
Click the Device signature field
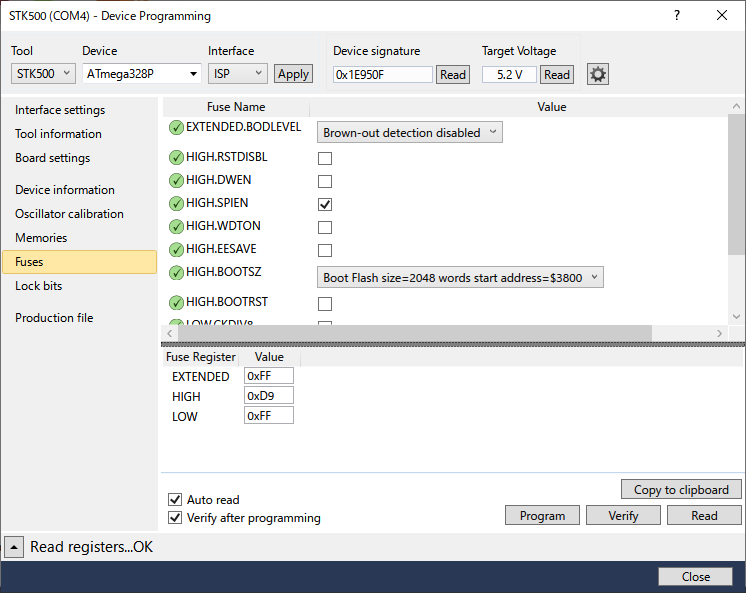[x=383, y=75]
